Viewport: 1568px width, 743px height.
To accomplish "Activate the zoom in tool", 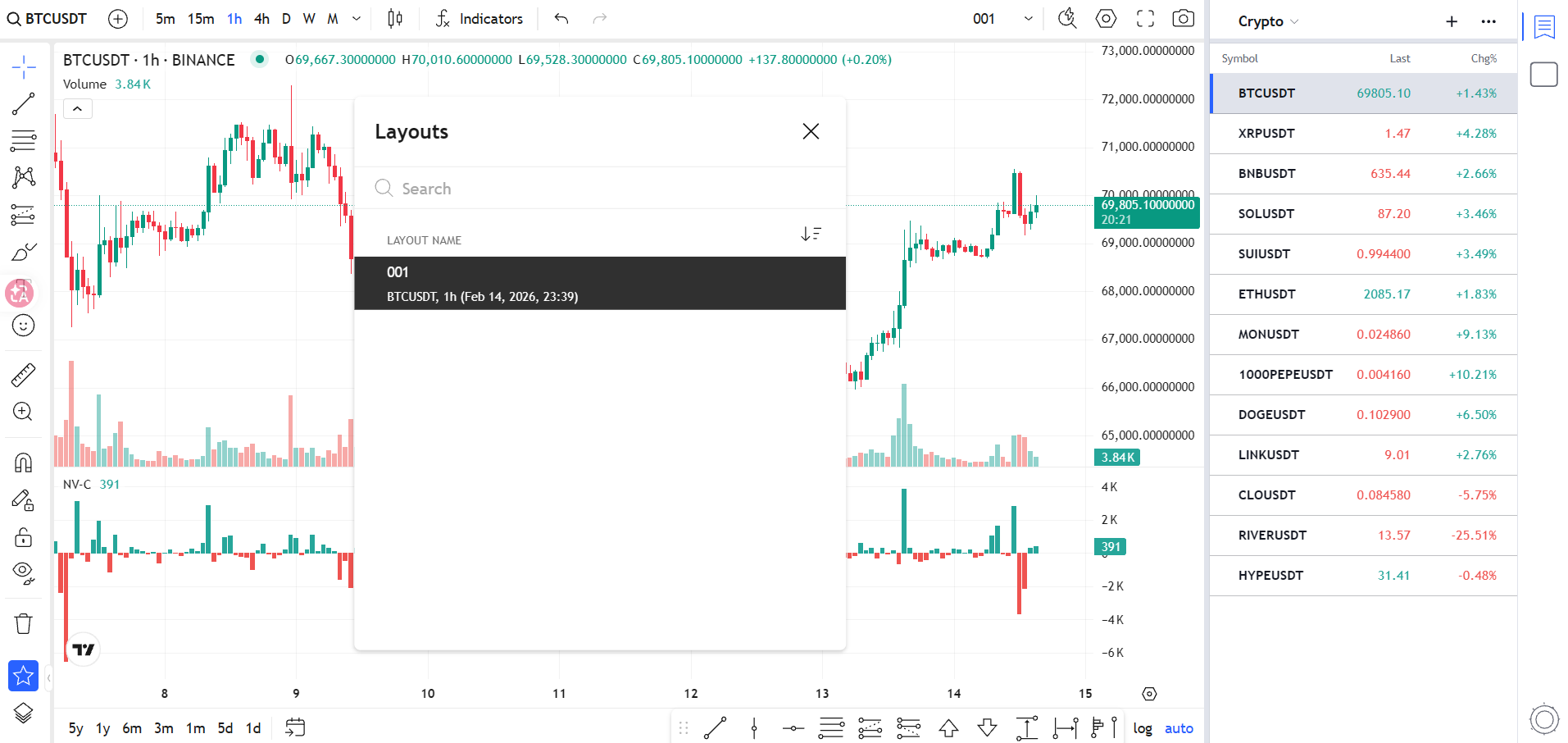I will [24, 412].
